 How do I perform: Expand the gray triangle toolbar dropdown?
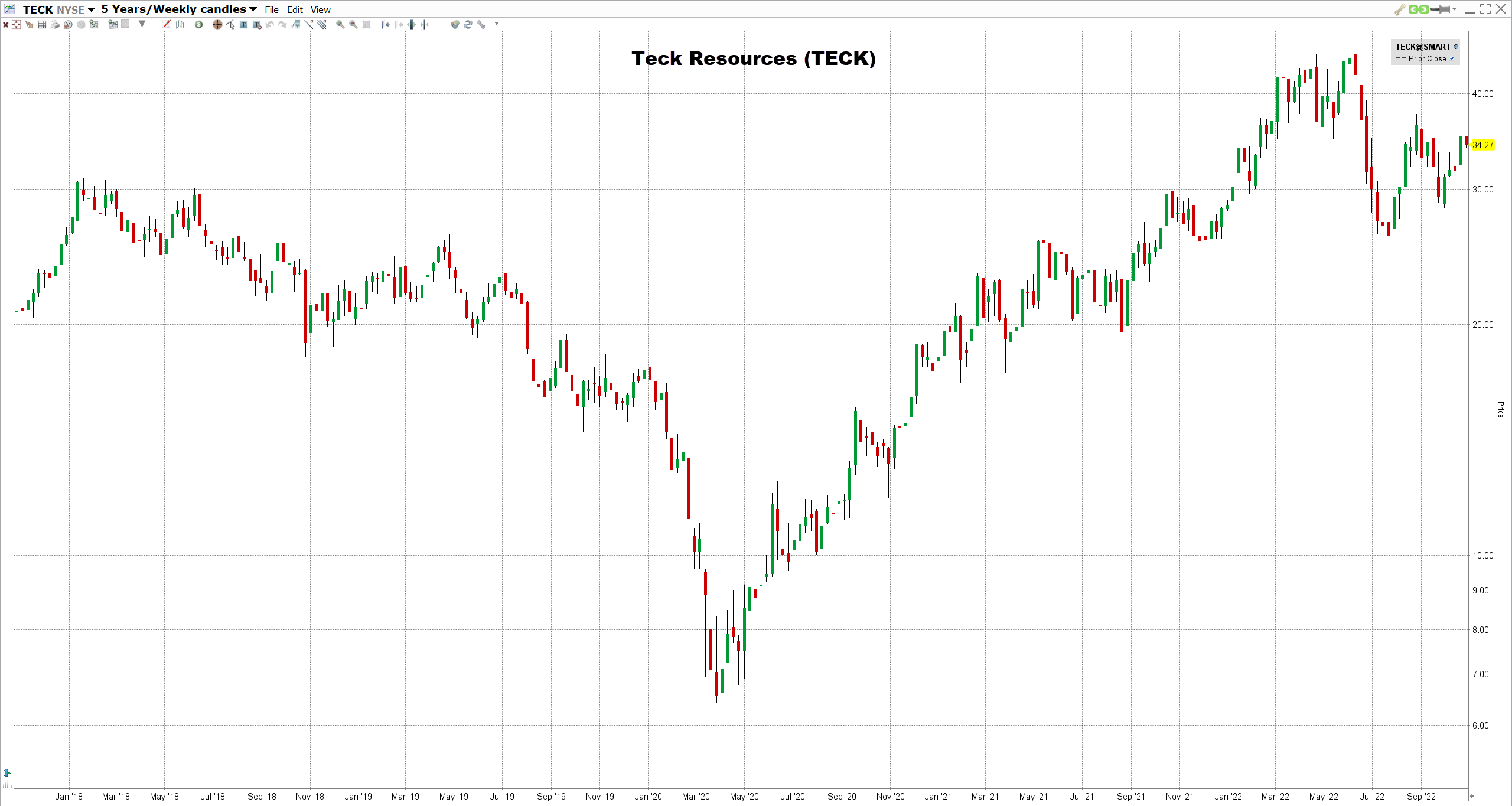142,24
